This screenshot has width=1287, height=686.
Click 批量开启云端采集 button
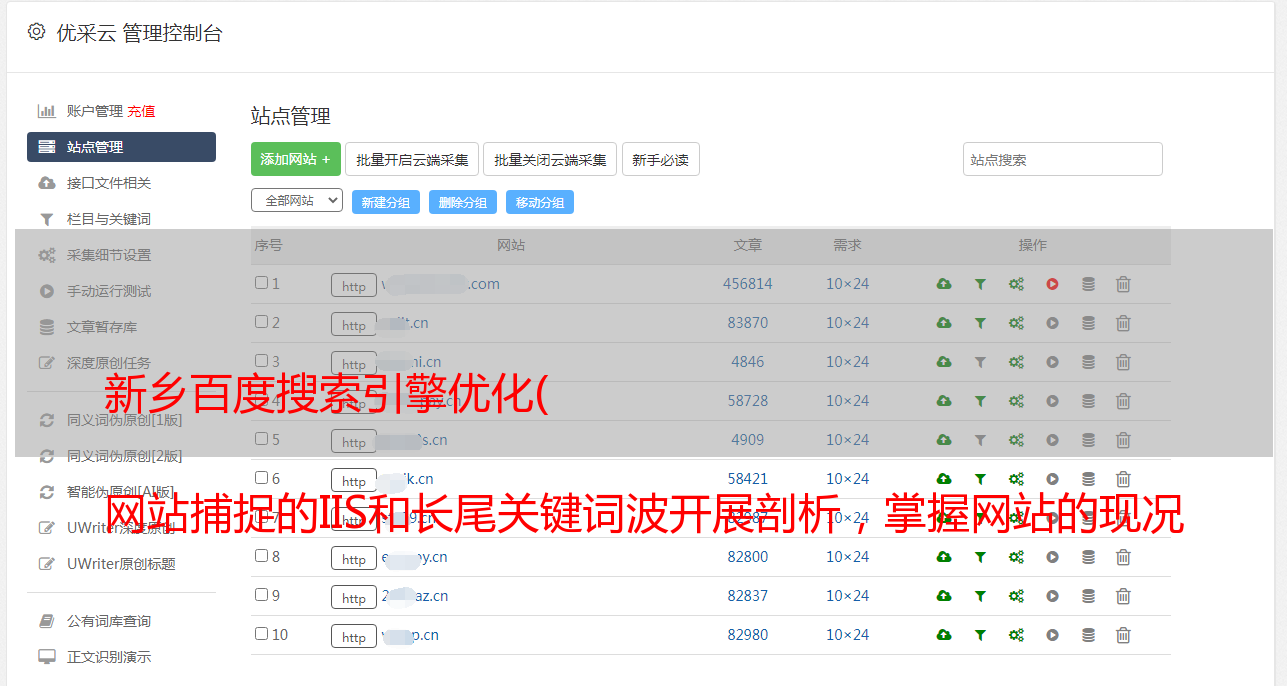coord(412,159)
